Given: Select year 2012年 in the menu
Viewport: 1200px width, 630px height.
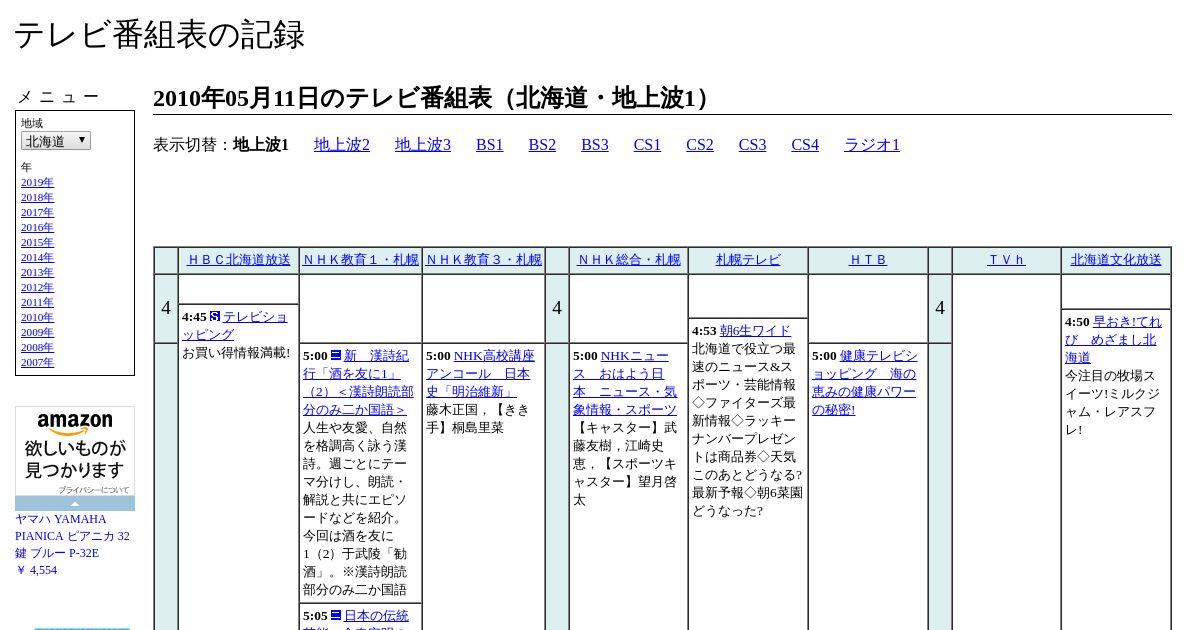Looking at the screenshot, I should 37,287.
